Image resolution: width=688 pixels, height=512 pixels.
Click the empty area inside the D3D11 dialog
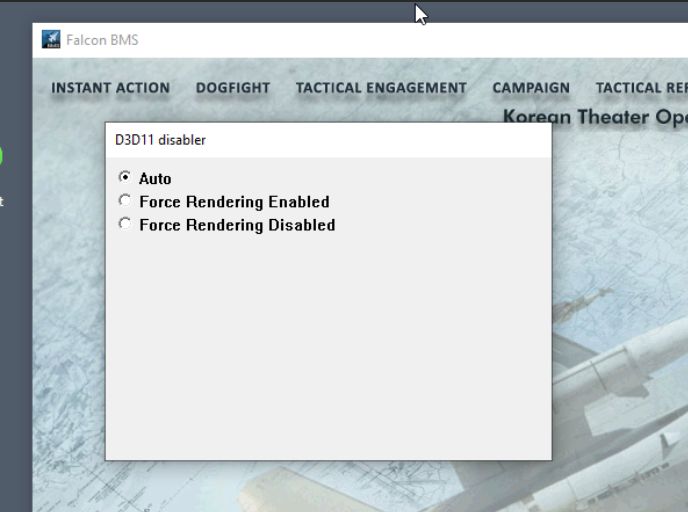click(x=328, y=350)
